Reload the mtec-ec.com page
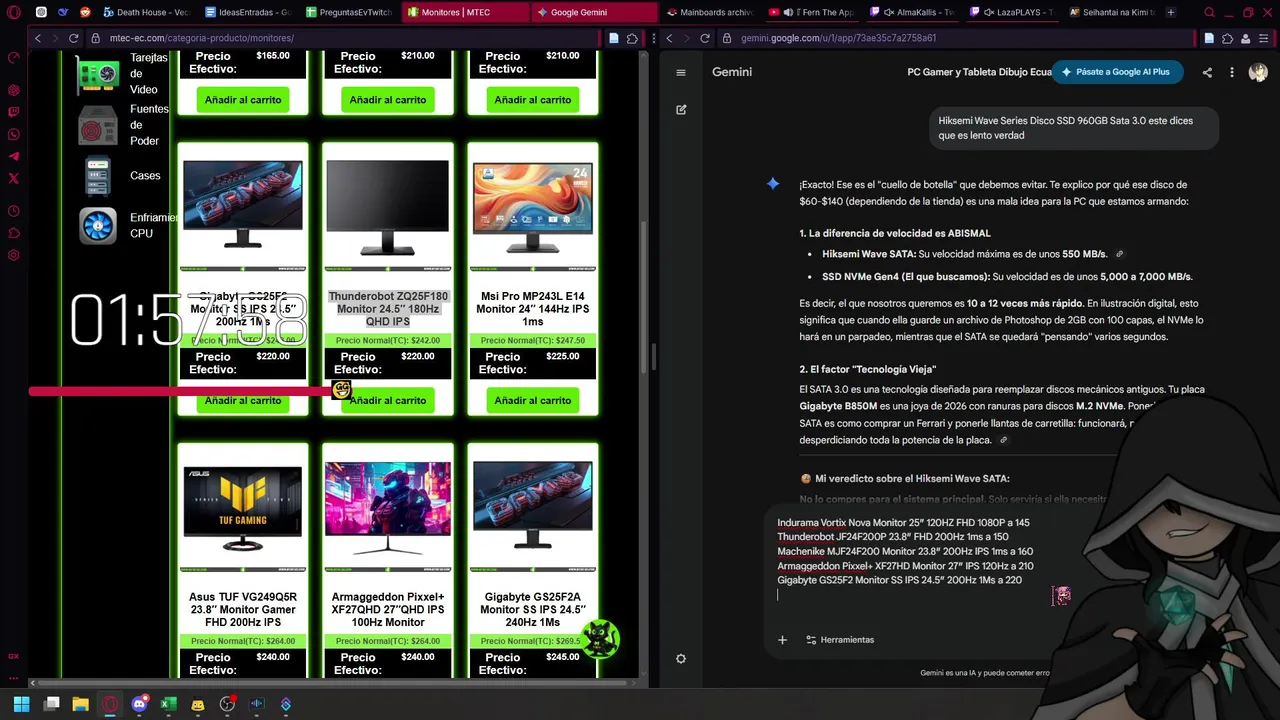This screenshot has height=720, width=1280. coord(73,38)
